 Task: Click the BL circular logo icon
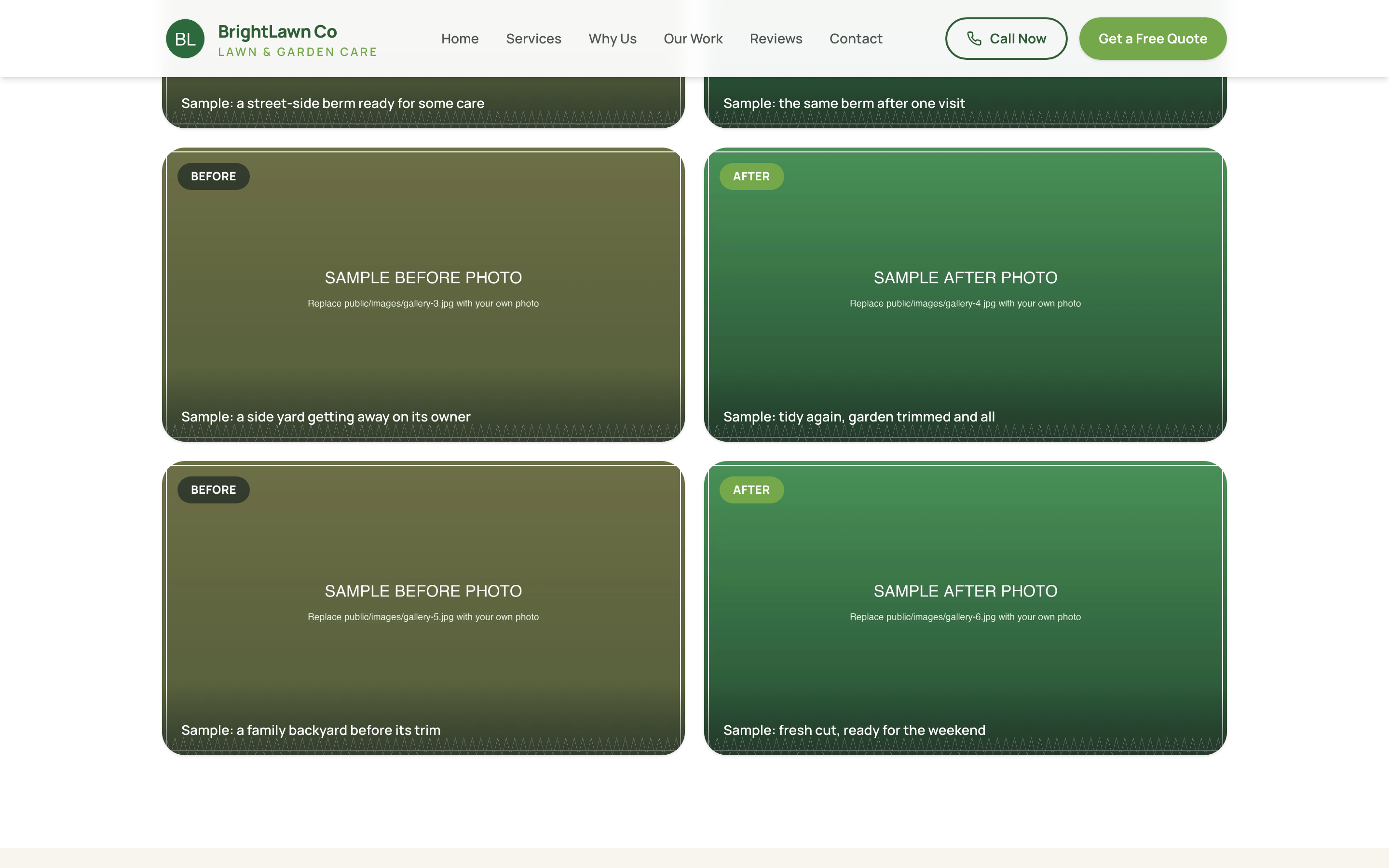pyautogui.click(x=185, y=39)
